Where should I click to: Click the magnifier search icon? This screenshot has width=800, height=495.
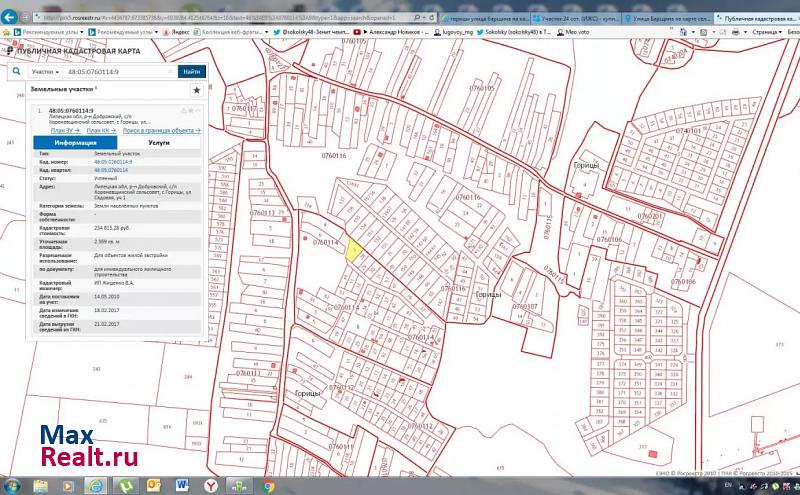[x=17, y=72]
